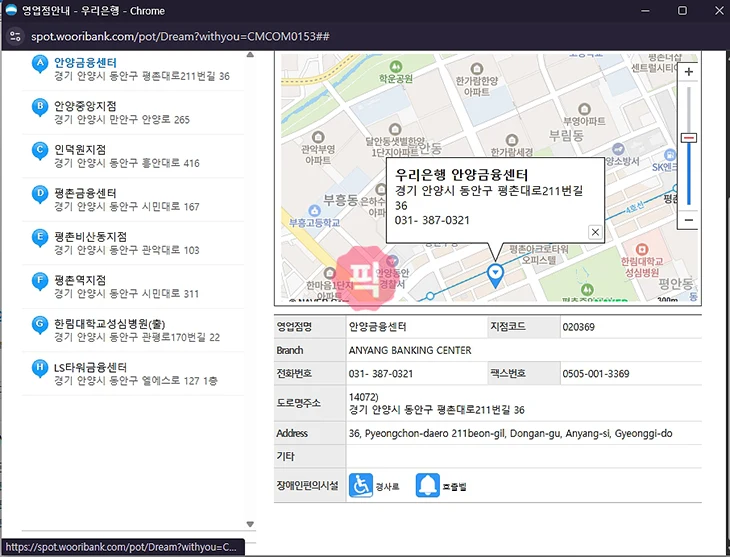The image size is (730, 557).
Task: Click the fax number 0505-001-3369
Action: [595, 374]
